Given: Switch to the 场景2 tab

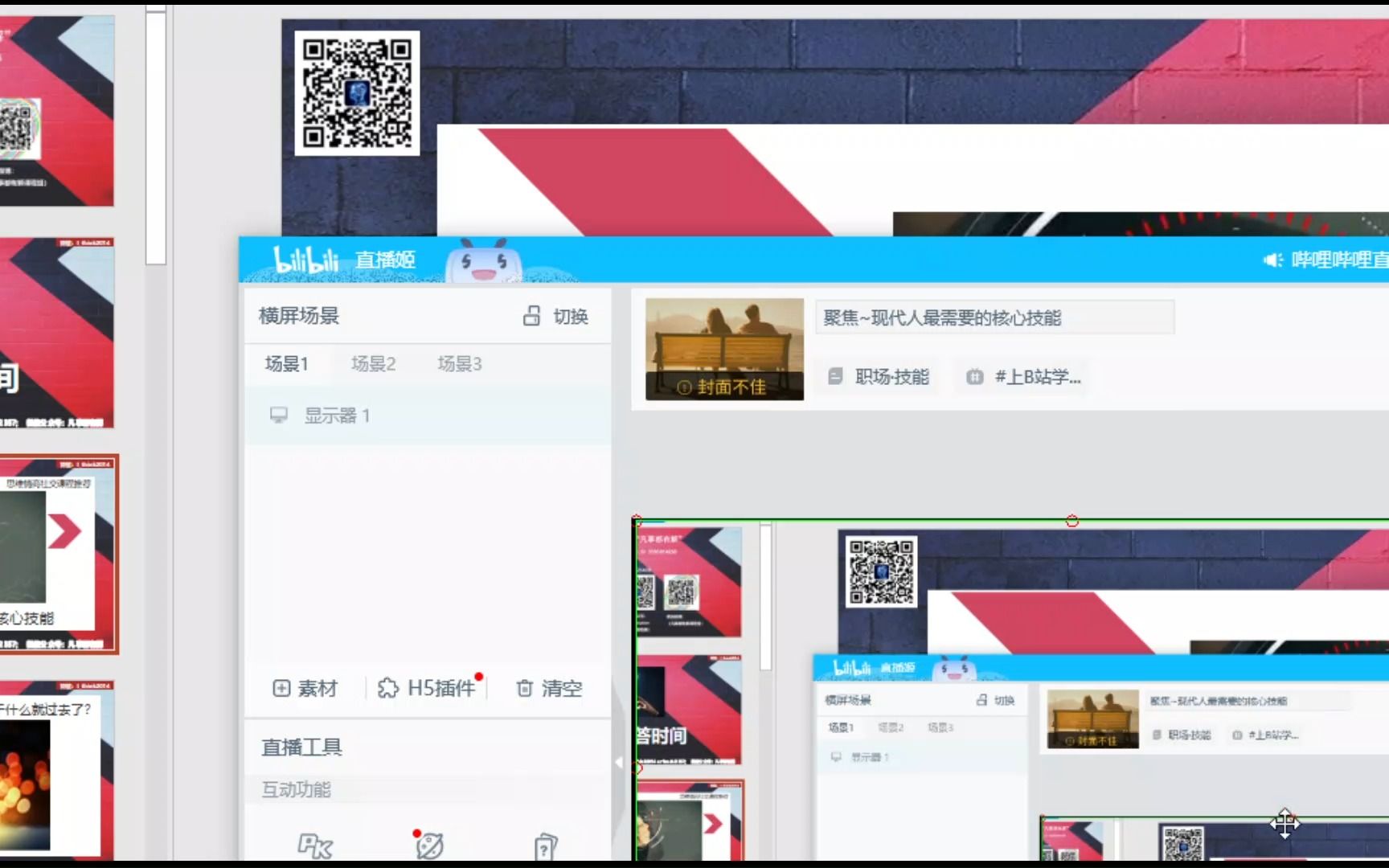Looking at the screenshot, I should (374, 363).
